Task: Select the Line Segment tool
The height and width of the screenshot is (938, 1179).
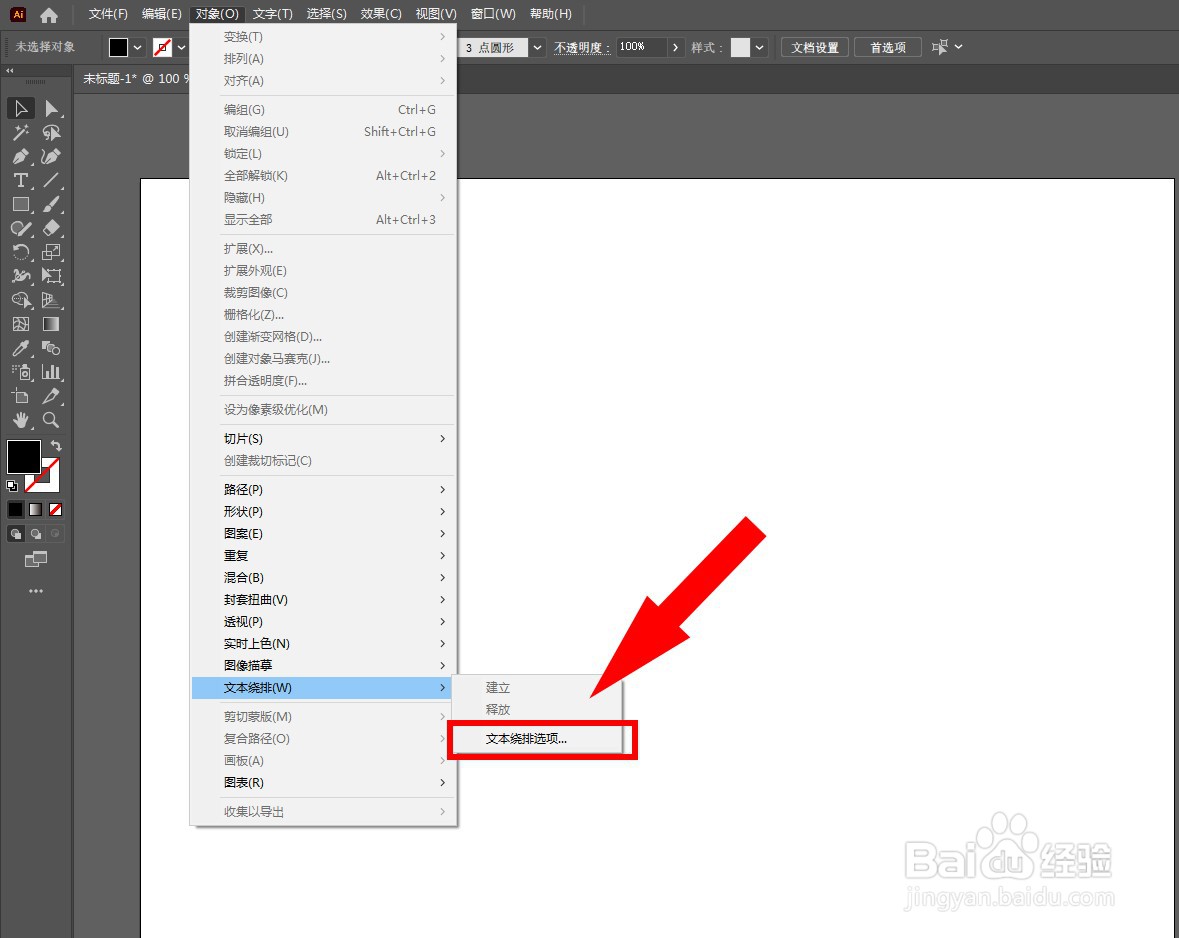Action: pos(51,181)
